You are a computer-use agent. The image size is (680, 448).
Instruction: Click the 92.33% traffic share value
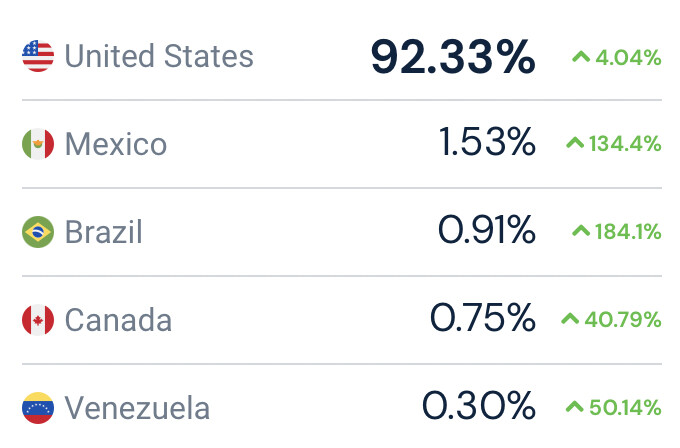tap(453, 57)
